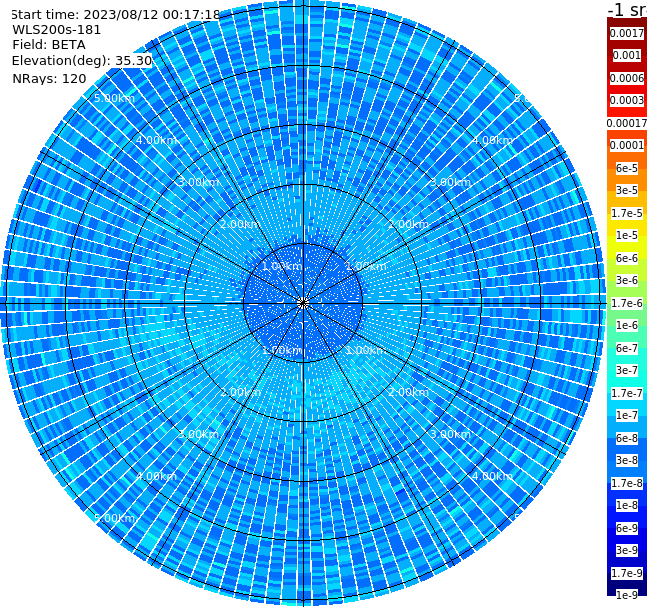
Task: Click the upper-right 1.00km range ring label
Action: tap(366, 266)
